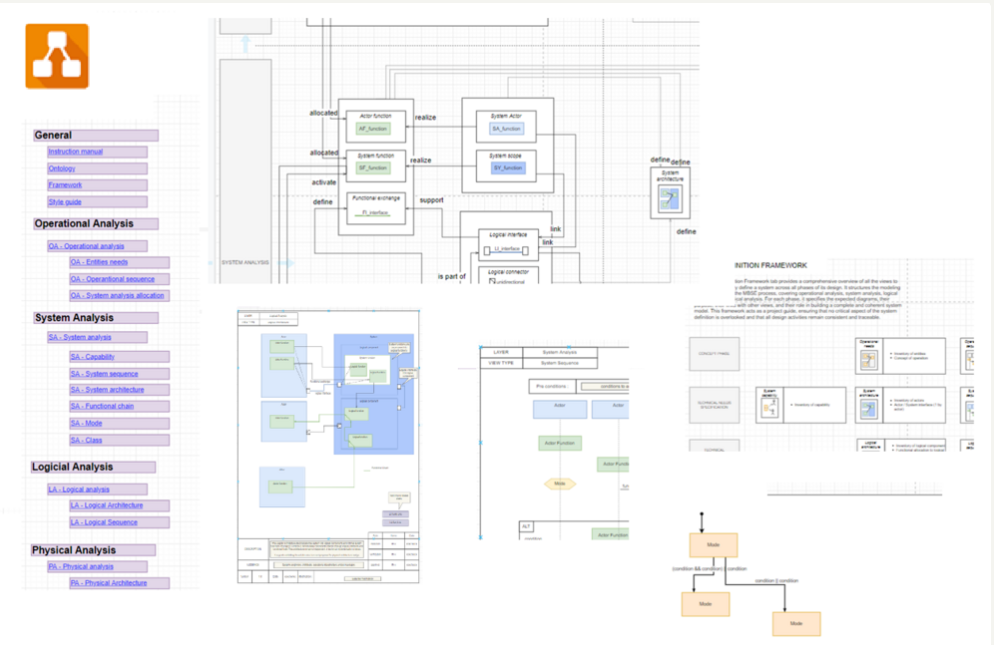Image resolution: width=994 pixels, height=645 pixels.
Task: Select the FI_interface element
Action: point(374,212)
